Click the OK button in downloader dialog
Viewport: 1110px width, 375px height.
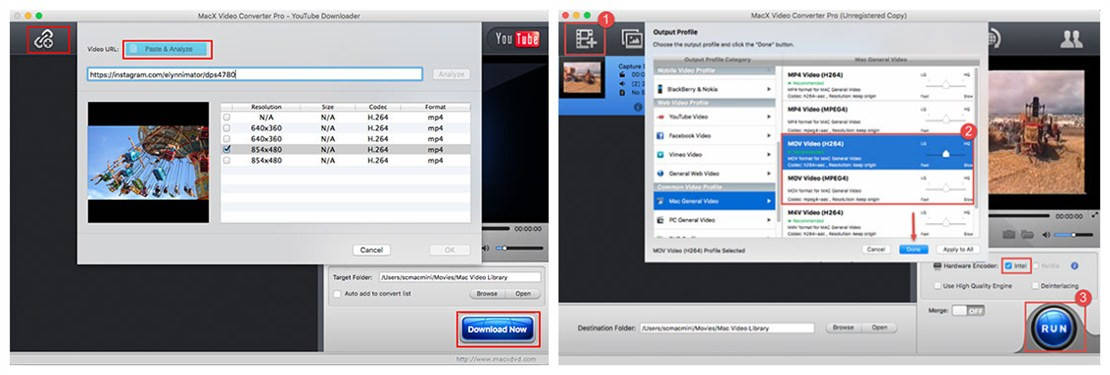[450, 250]
